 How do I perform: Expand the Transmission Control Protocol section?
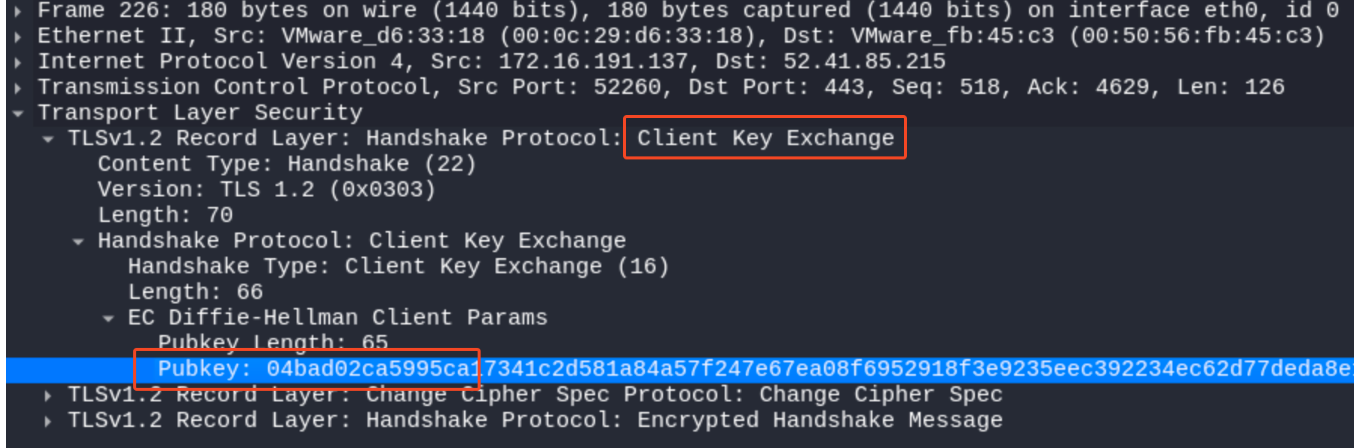pos(16,87)
